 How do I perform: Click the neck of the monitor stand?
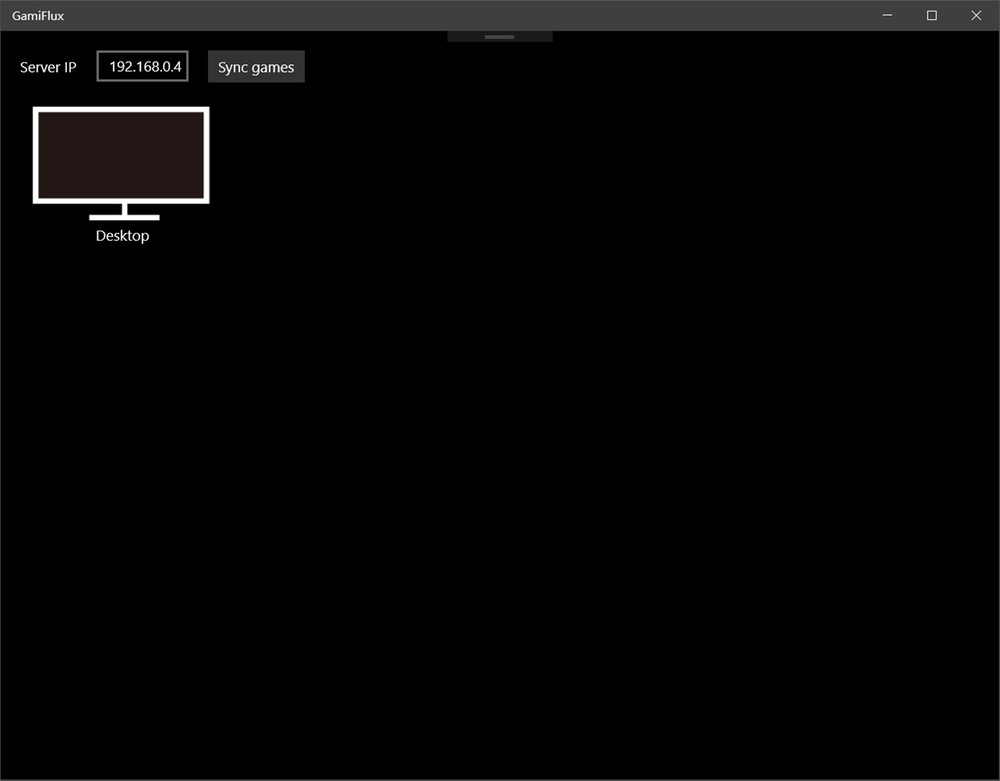[x=124, y=208]
